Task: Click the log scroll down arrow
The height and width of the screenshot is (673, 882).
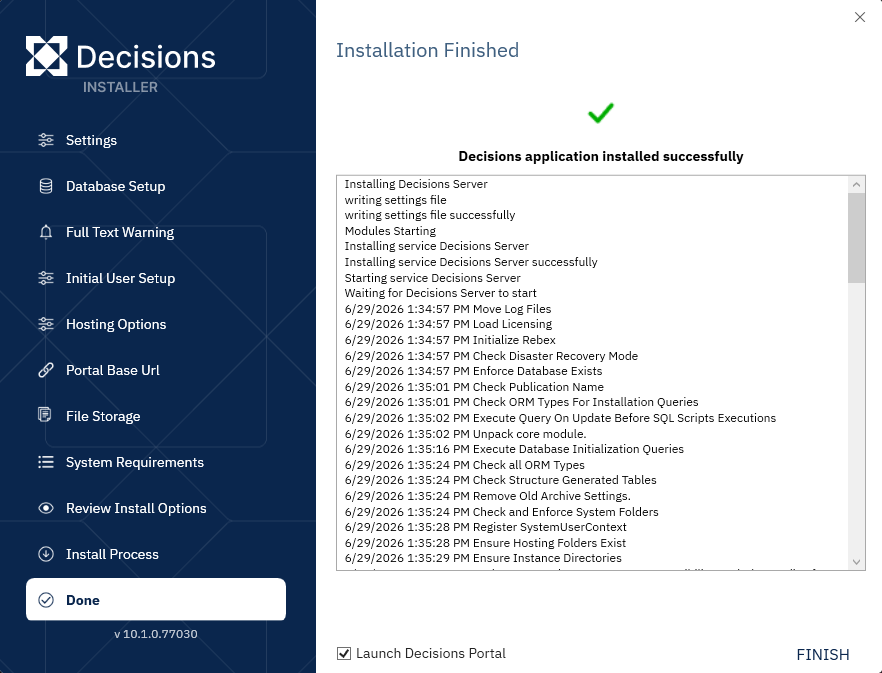Action: pyautogui.click(x=856, y=562)
